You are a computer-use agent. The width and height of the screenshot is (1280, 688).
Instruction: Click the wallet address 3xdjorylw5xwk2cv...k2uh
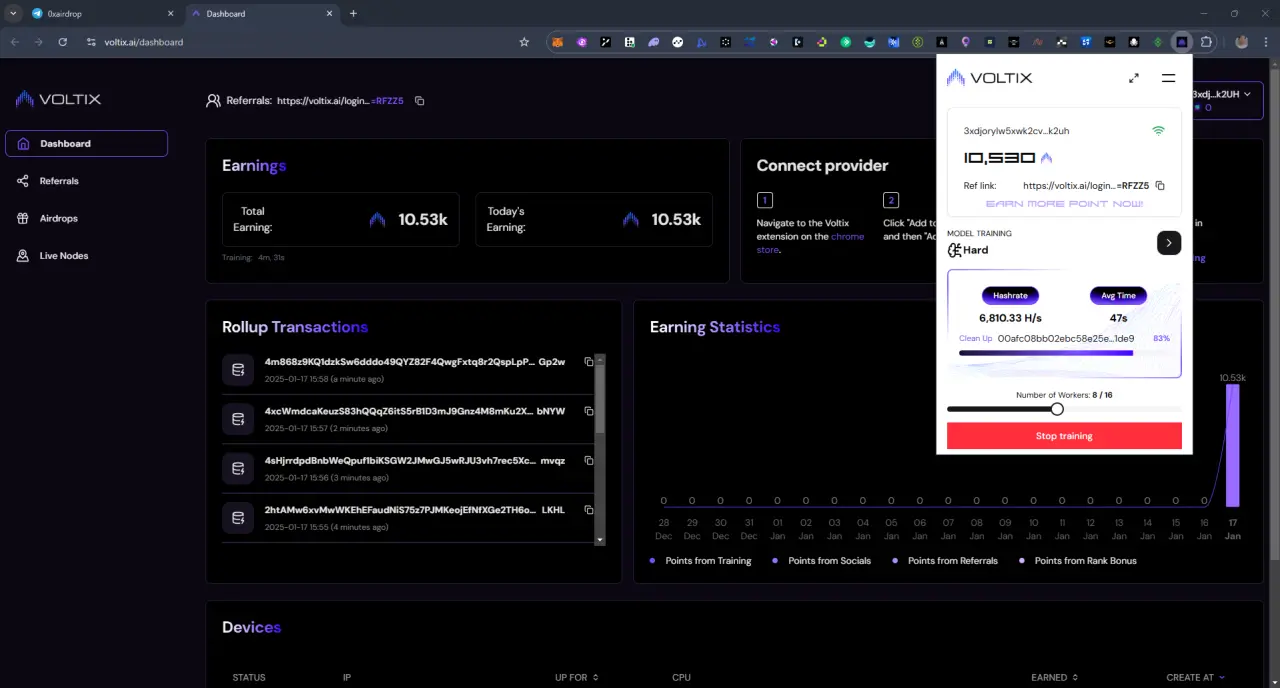tap(1016, 131)
